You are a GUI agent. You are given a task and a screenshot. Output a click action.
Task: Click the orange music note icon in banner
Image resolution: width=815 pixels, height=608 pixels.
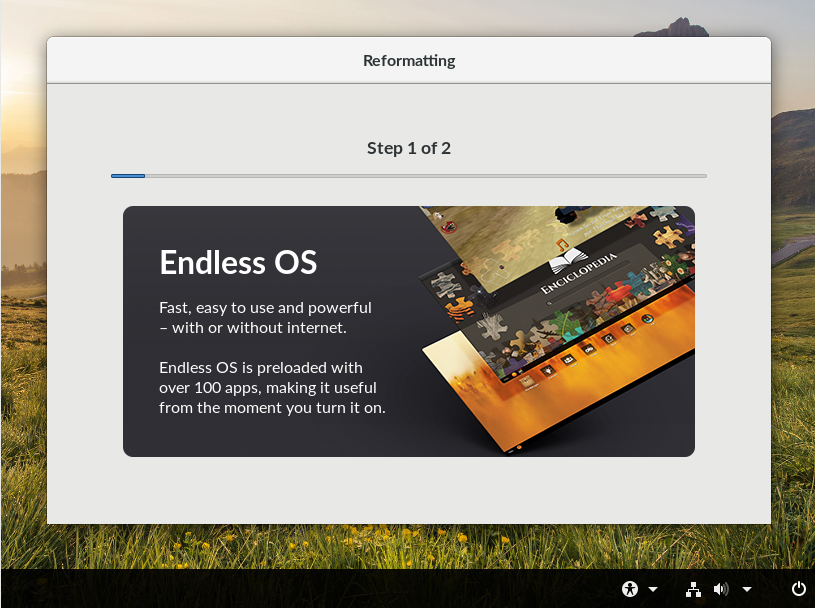[x=562, y=243]
